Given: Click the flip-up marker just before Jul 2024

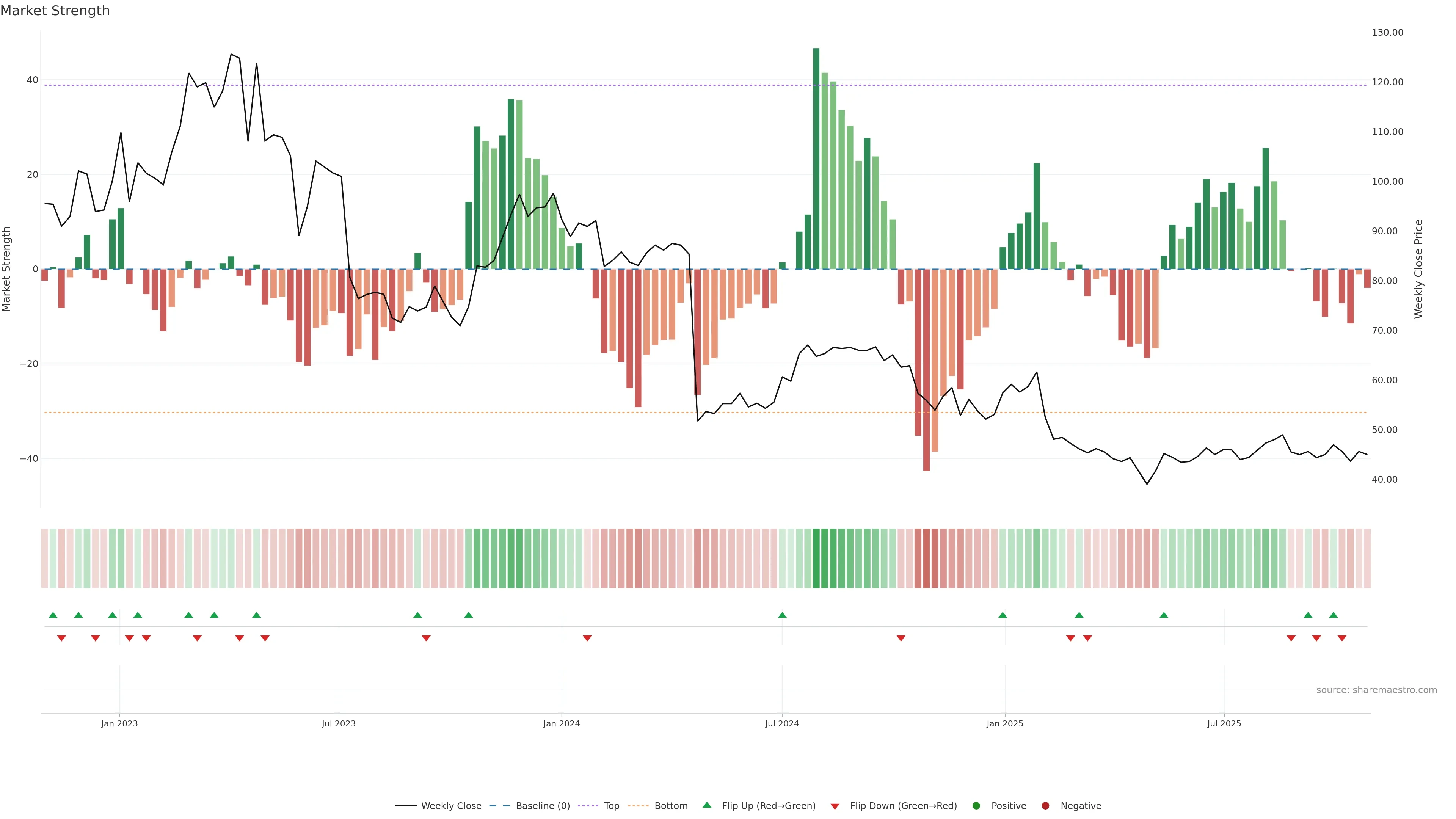Looking at the screenshot, I should (x=782, y=615).
